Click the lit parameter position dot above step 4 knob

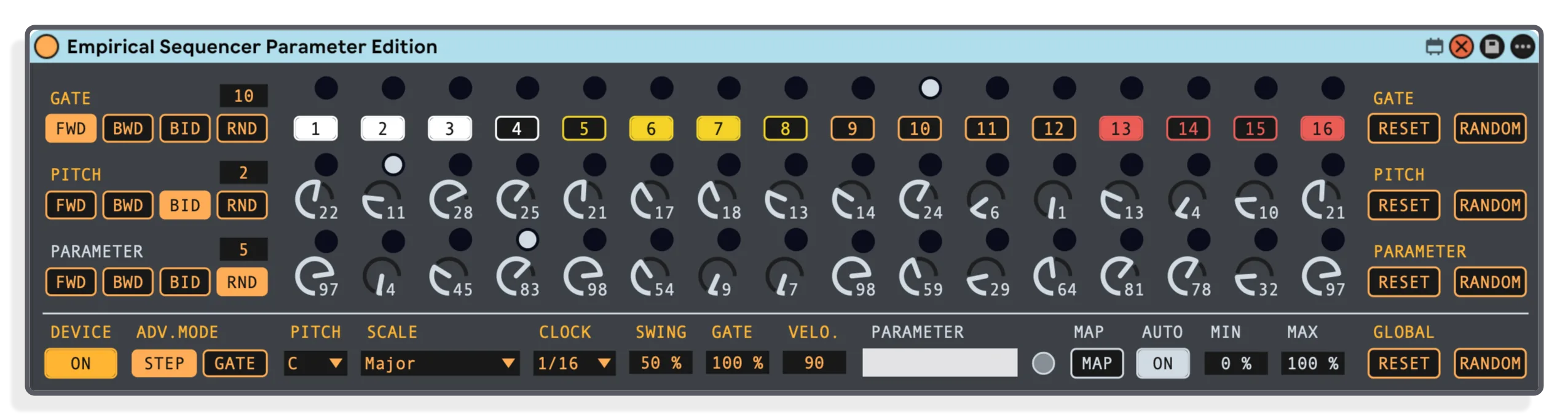click(x=527, y=240)
